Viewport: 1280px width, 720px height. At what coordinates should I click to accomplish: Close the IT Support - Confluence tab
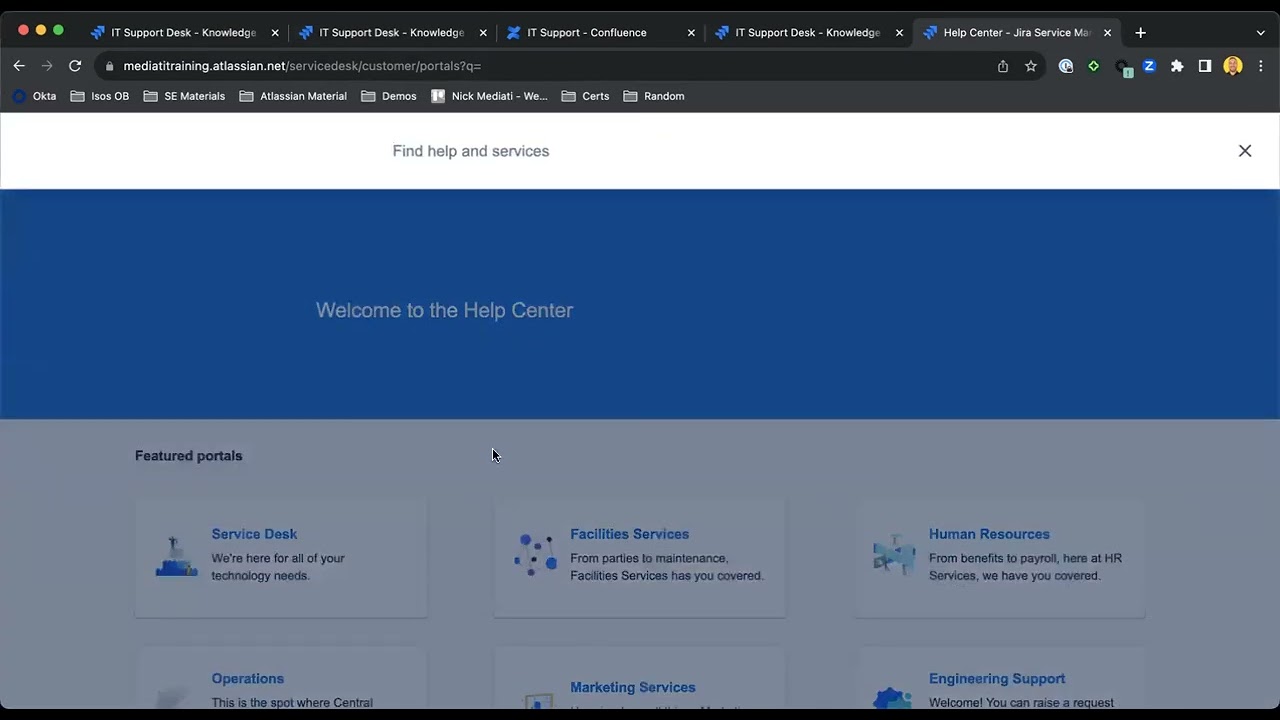[x=691, y=33]
